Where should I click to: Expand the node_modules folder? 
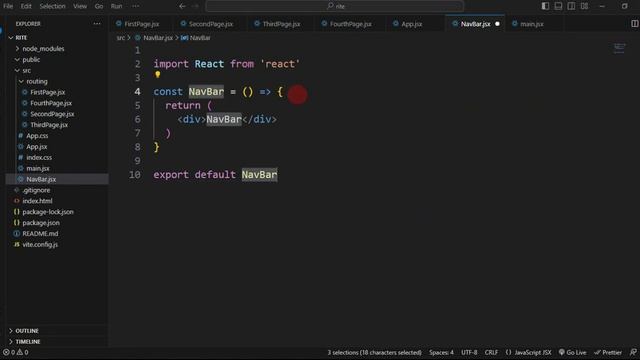tap(57, 49)
